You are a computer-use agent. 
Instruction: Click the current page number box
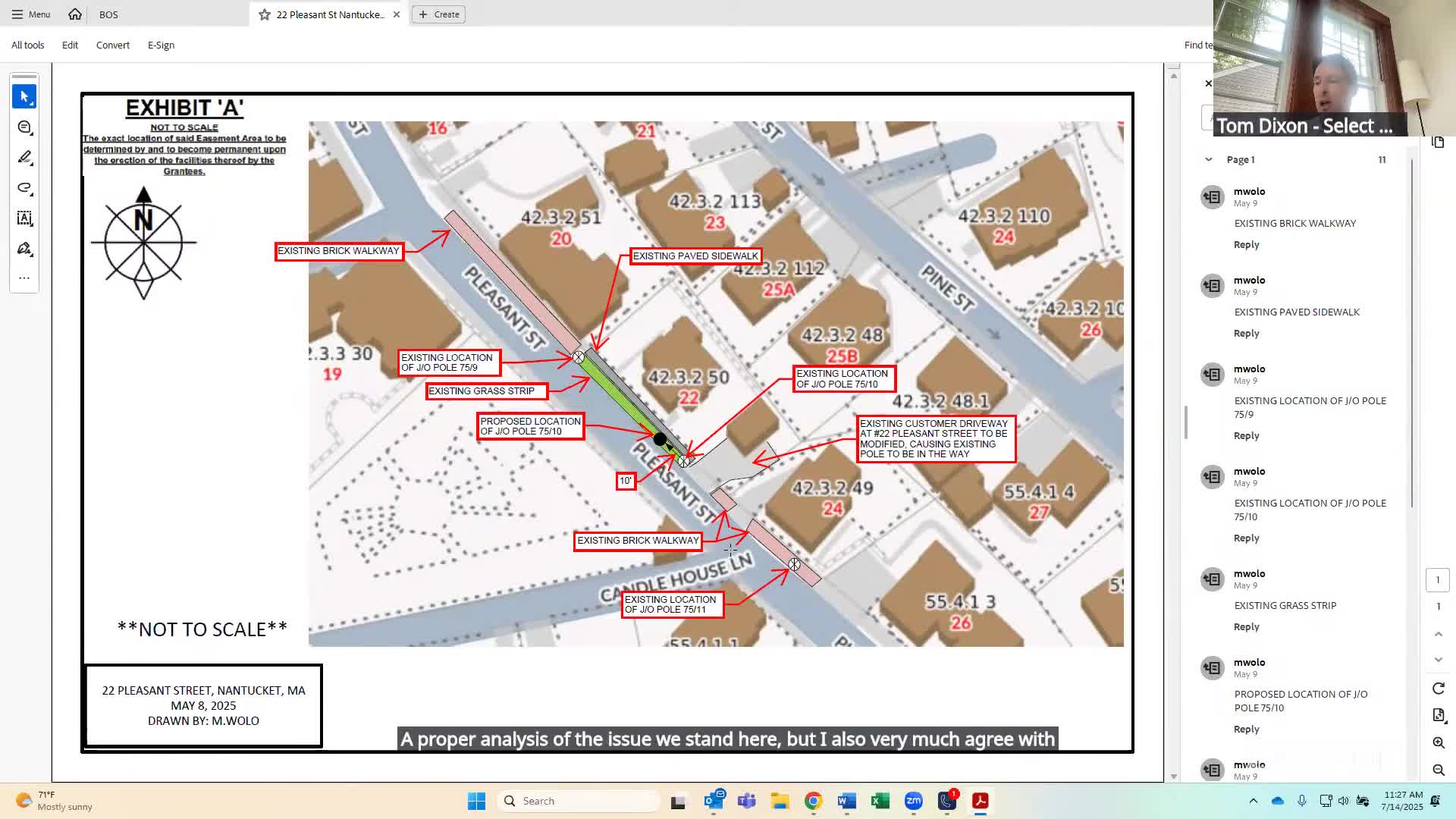click(x=1438, y=579)
